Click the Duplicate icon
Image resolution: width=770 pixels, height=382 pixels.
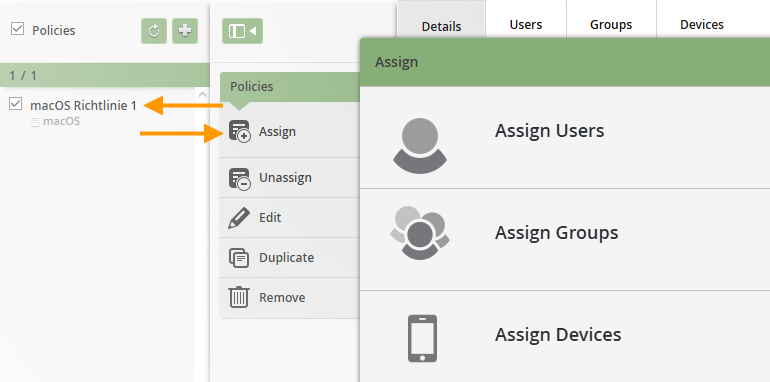(x=239, y=258)
